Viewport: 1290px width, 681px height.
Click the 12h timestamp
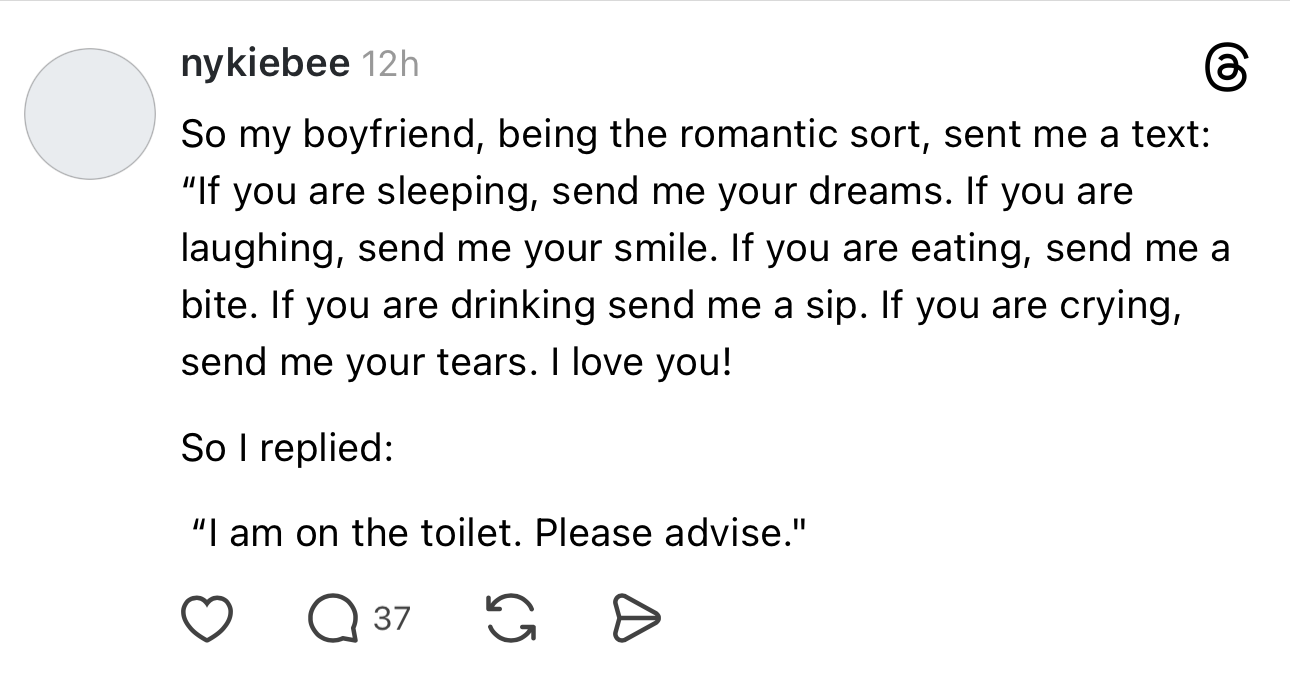[388, 65]
